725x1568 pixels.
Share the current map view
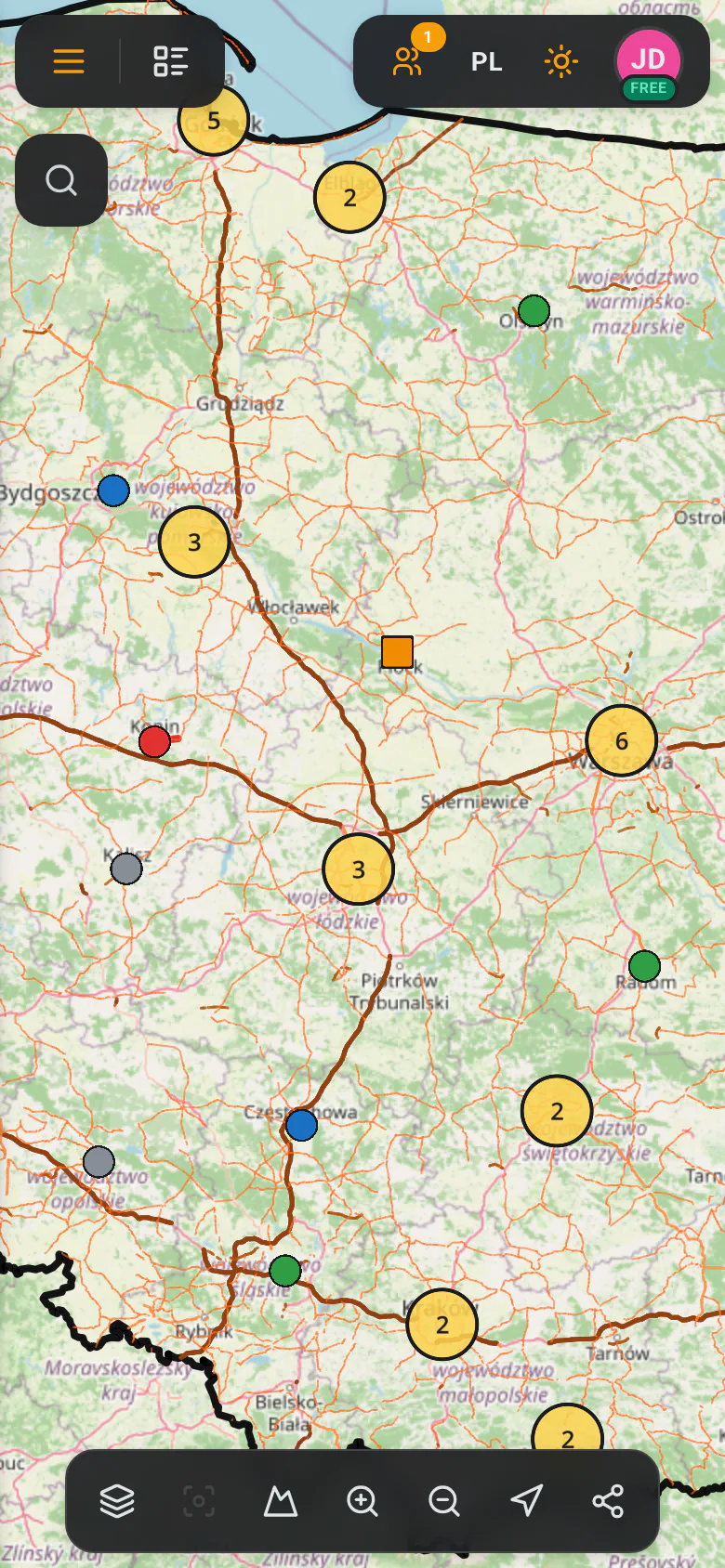[608, 1500]
